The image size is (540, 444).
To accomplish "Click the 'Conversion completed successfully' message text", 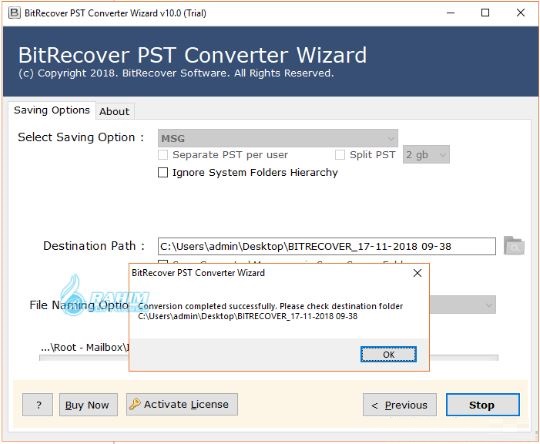I will tap(270, 306).
